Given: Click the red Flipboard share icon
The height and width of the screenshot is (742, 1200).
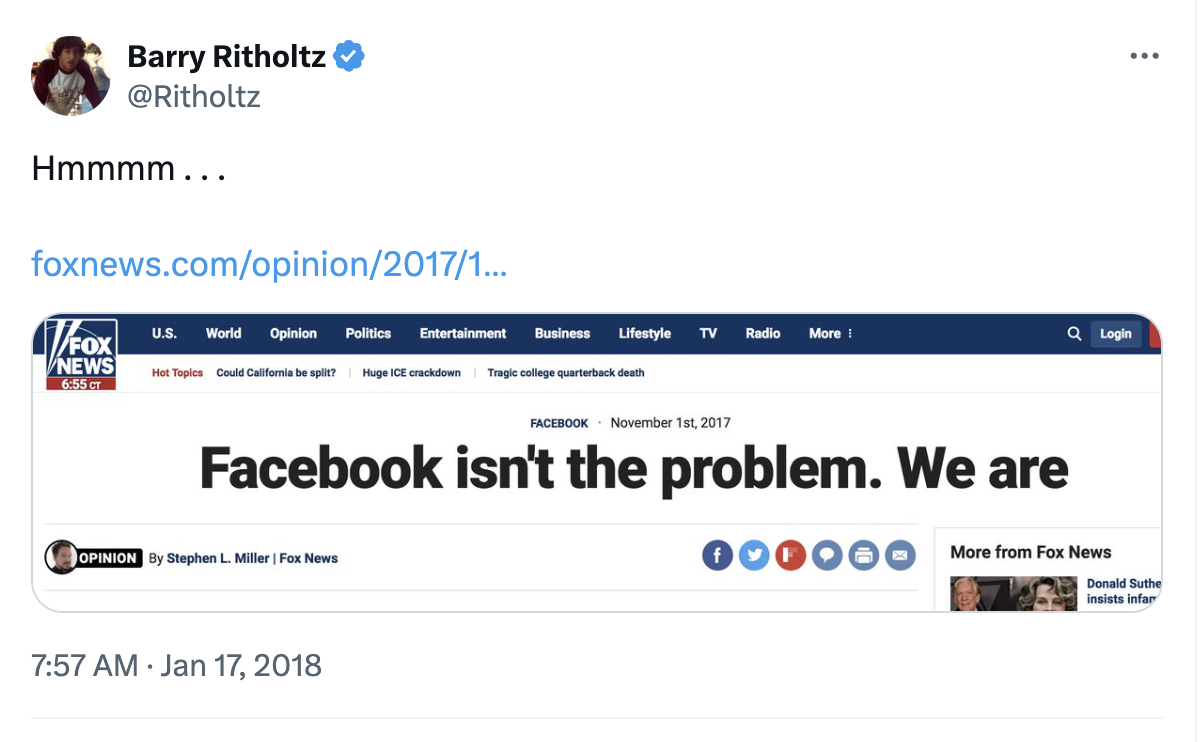Looking at the screenshot, I should click(790, 555).
